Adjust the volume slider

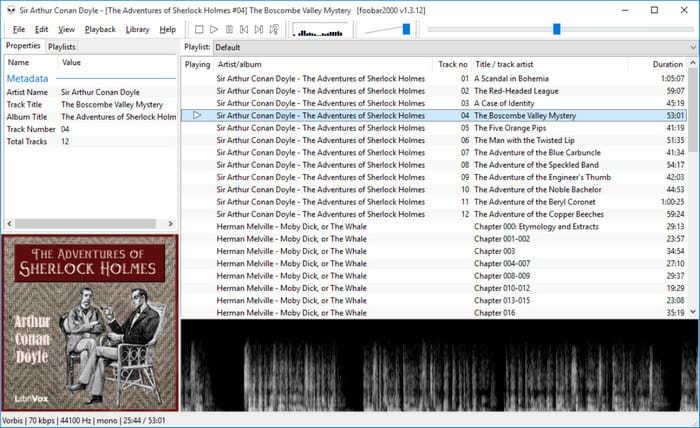406,29
